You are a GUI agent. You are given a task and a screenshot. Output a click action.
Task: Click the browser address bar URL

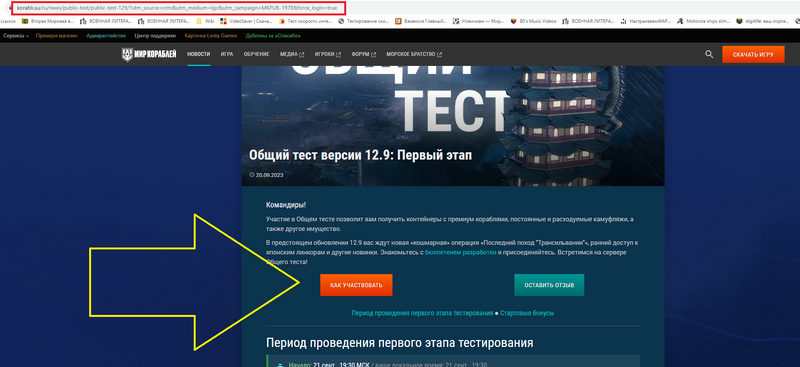(177, 8)
